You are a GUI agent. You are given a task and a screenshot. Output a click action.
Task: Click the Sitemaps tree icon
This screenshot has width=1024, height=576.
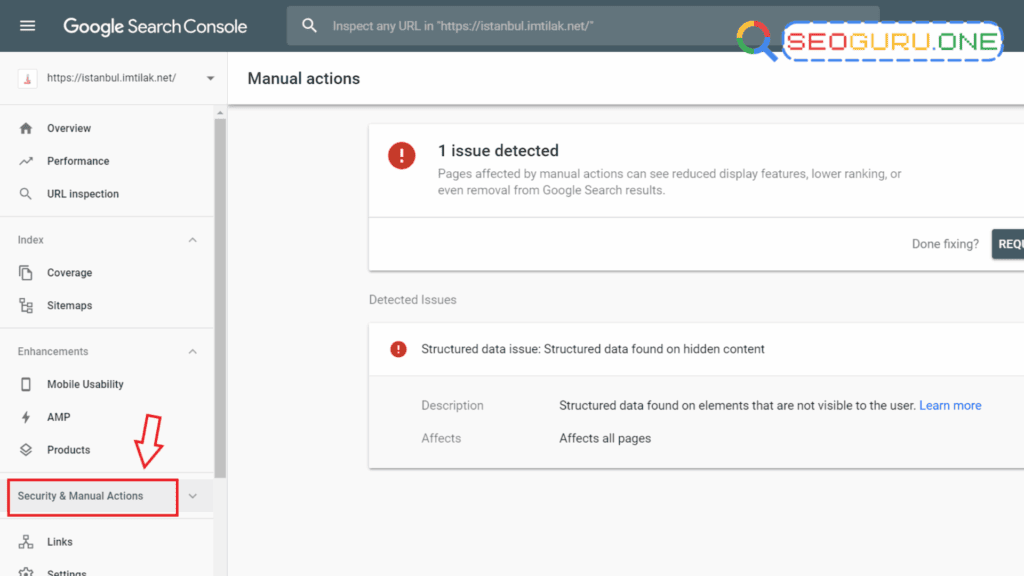point(25,306)
